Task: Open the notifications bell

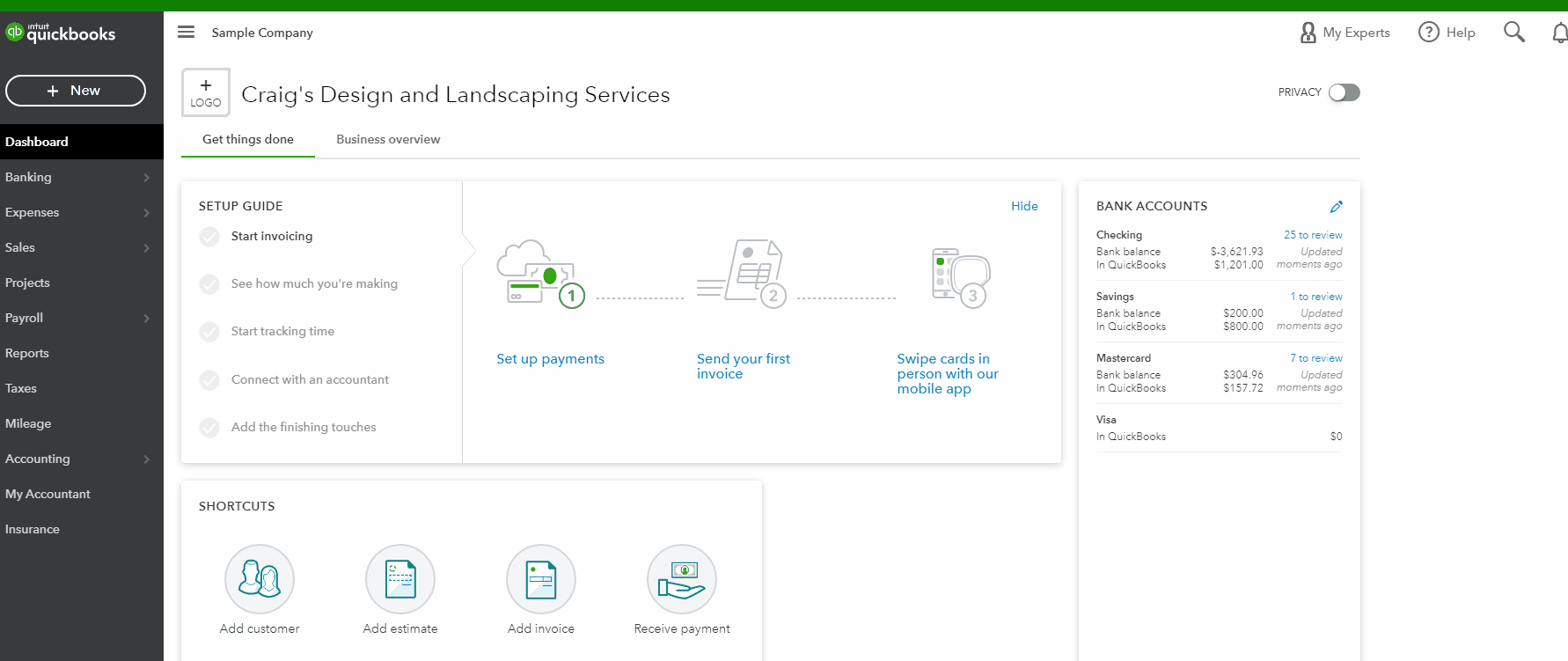Action: [1559, 33]
